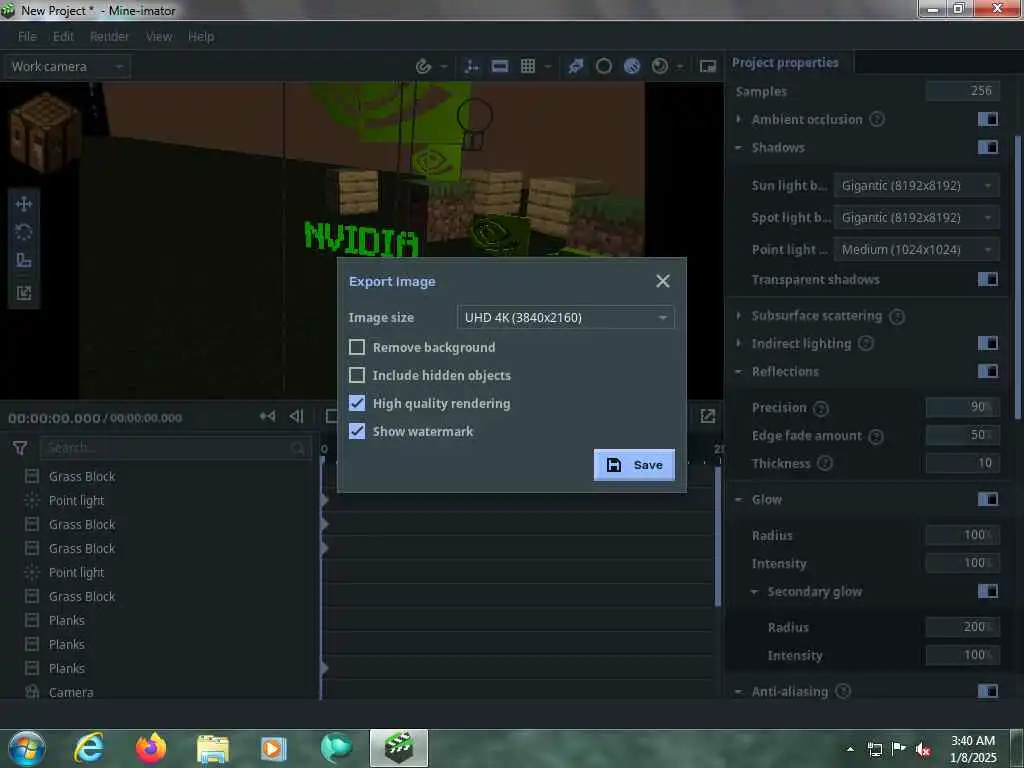Open the Image size dropdown

click(x=566, y=317)
